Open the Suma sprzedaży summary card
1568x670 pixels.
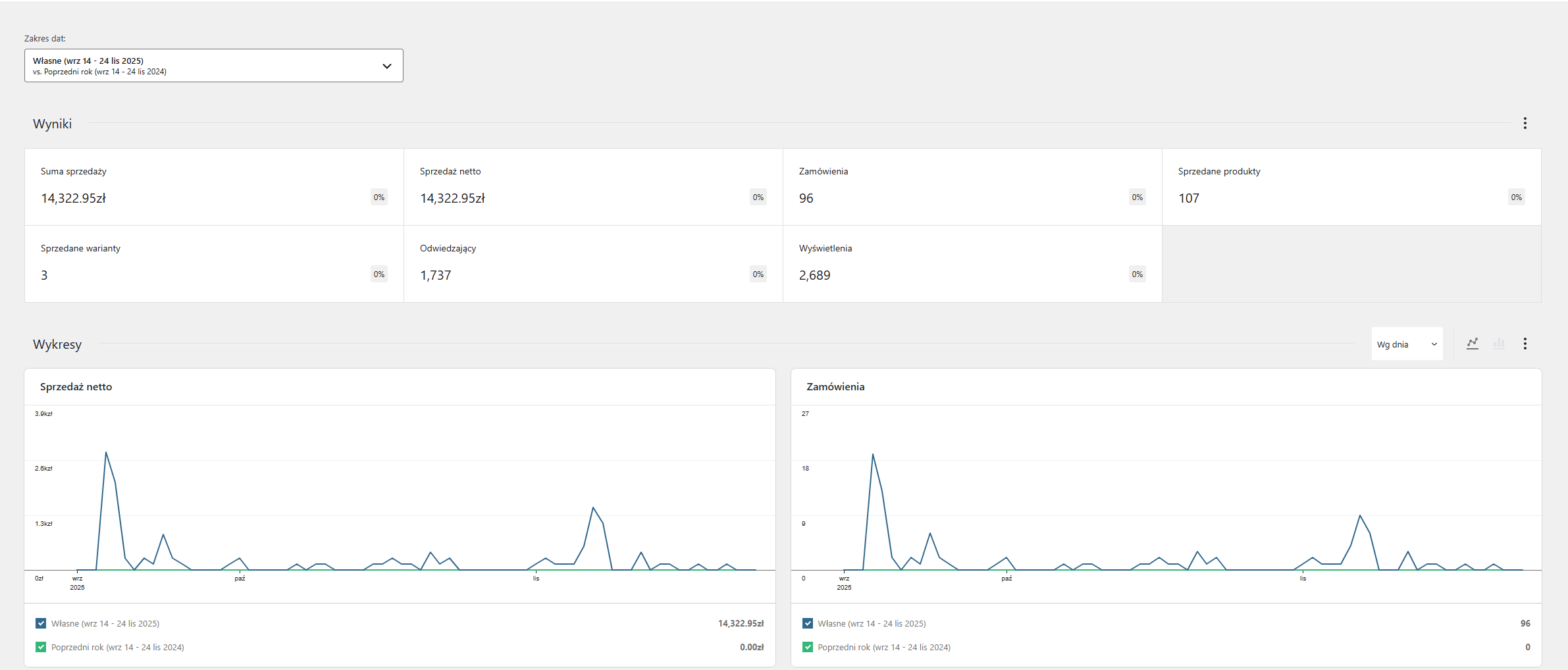click(x=214, y=187)
